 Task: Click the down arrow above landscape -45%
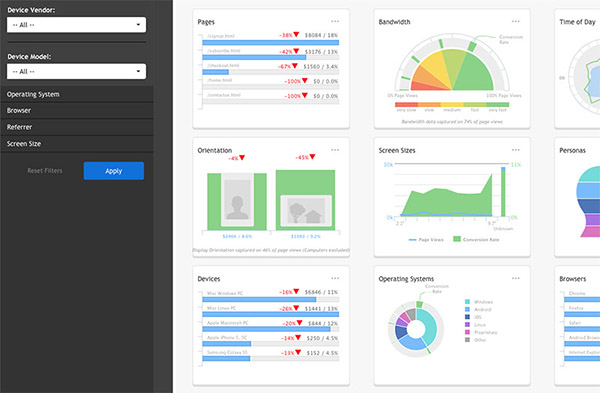pos(312,157)
